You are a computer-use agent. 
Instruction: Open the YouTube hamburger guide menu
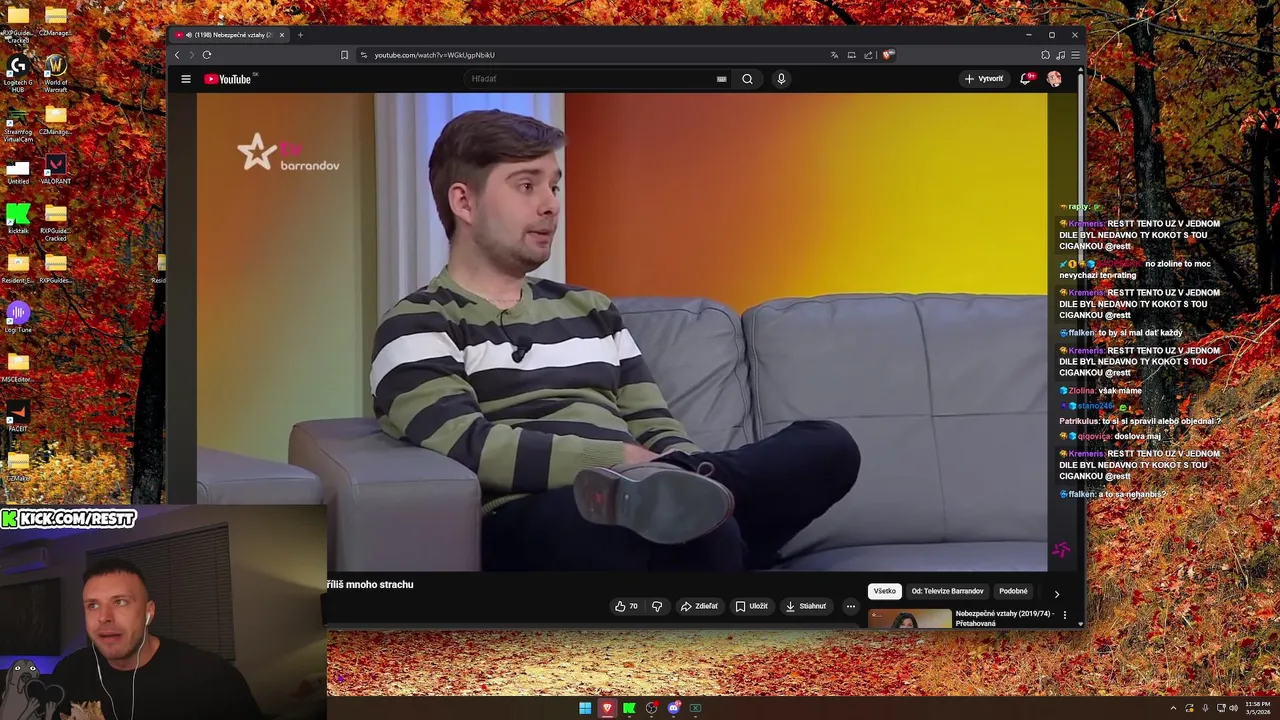click(x=185, y=79)
